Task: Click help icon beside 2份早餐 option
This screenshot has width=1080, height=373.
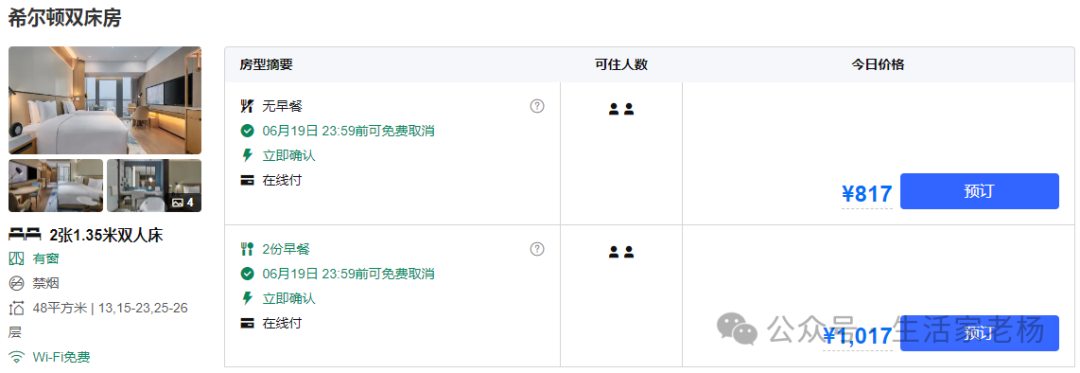Action: click(537, 249)
